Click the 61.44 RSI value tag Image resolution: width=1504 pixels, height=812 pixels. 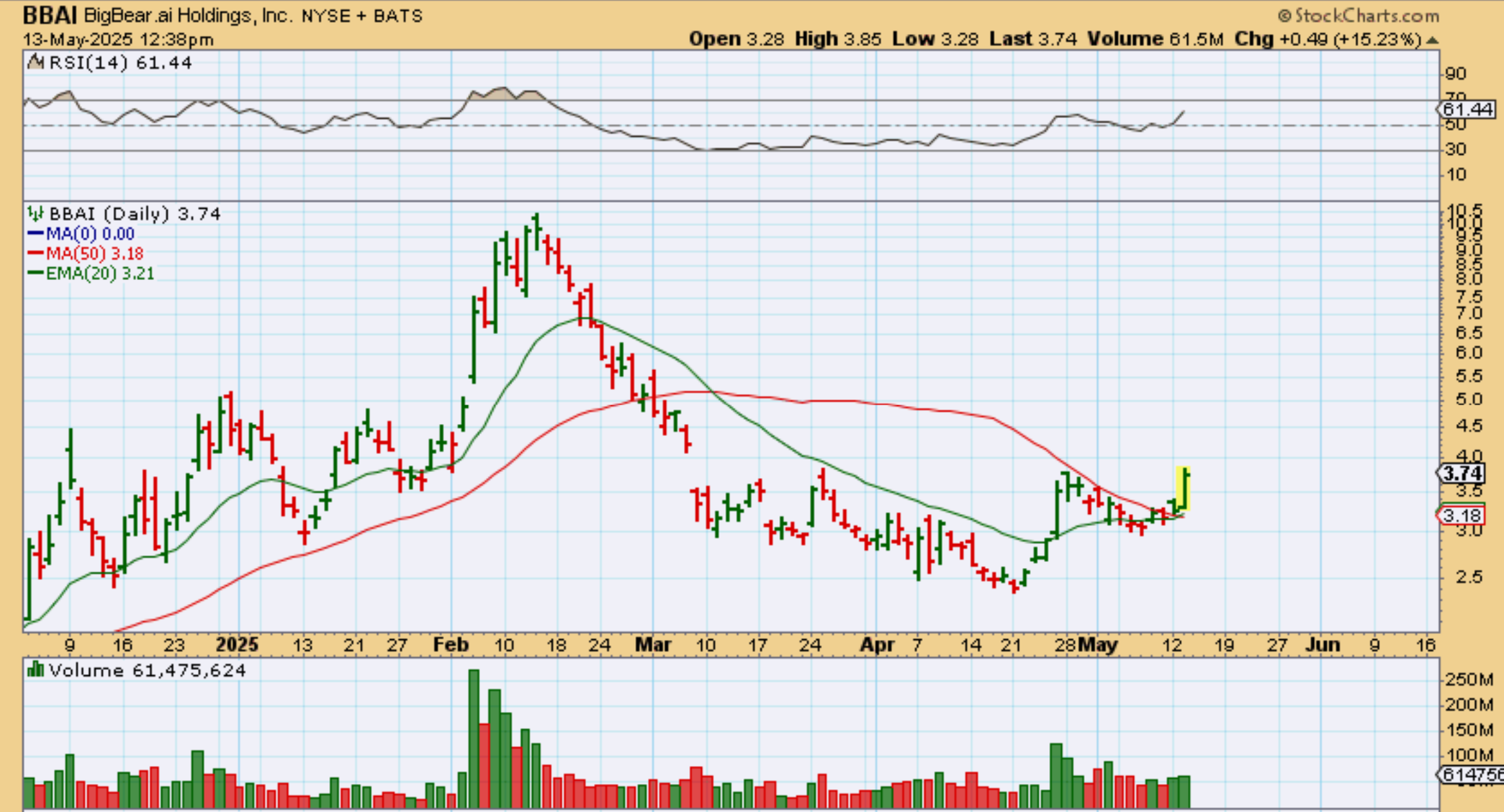pos(1467,109)
